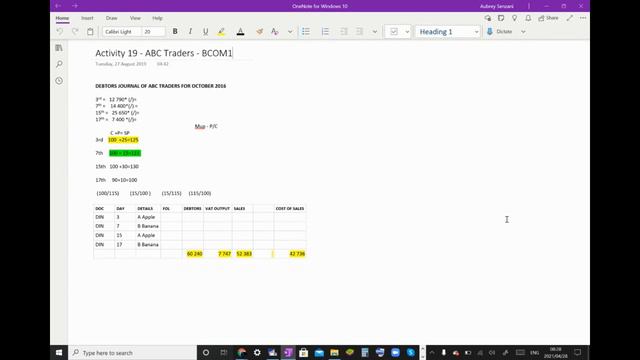
Task: Open the tags dropdown arrow
Action: click(407, 31)
